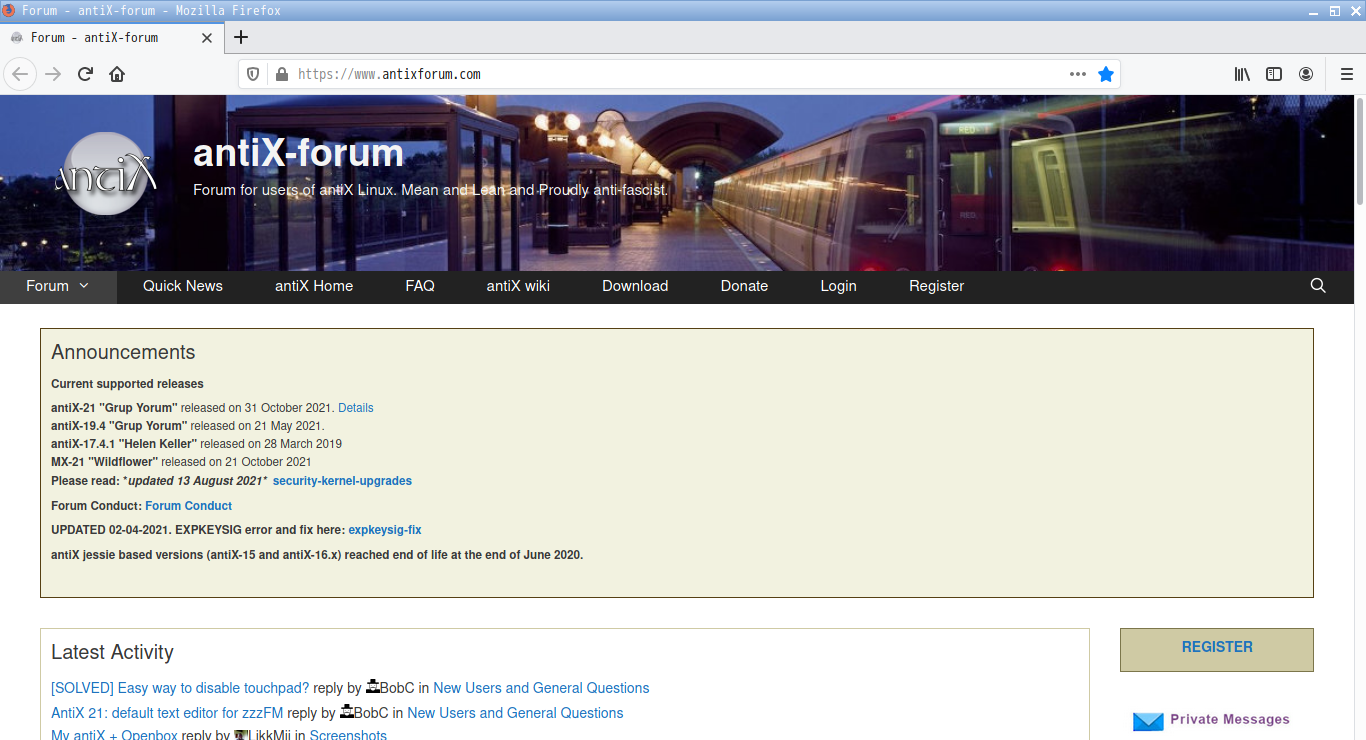Viewport: 1366px width, 740px height.
Task: Open the Donate menu item
Action: pyautogui.click(x=745, y=286)
